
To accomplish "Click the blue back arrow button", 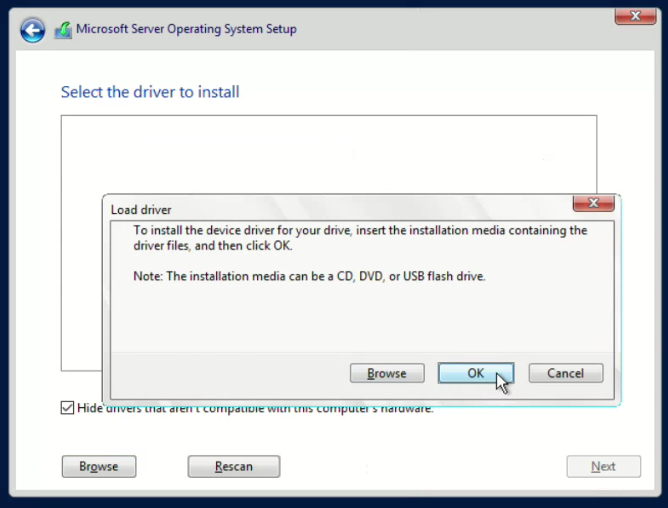I will coord(32,29).
